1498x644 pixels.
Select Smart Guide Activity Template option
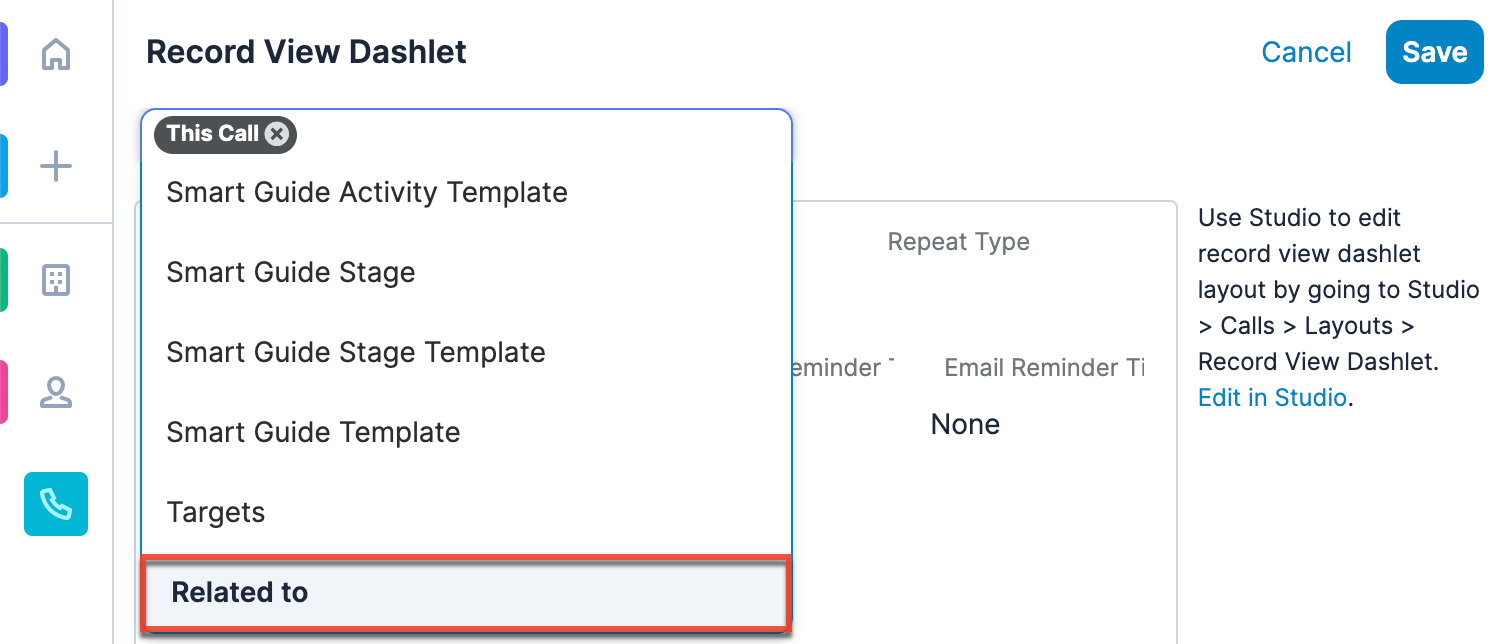tap(367, 192)
